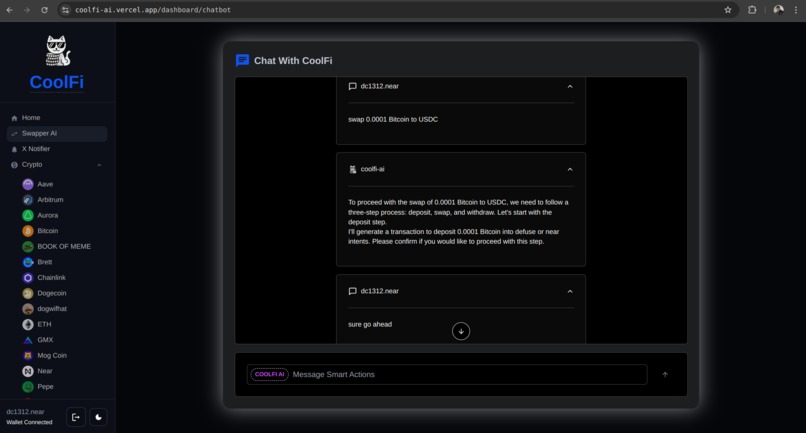Select the Arbitrum token icon

28,200
